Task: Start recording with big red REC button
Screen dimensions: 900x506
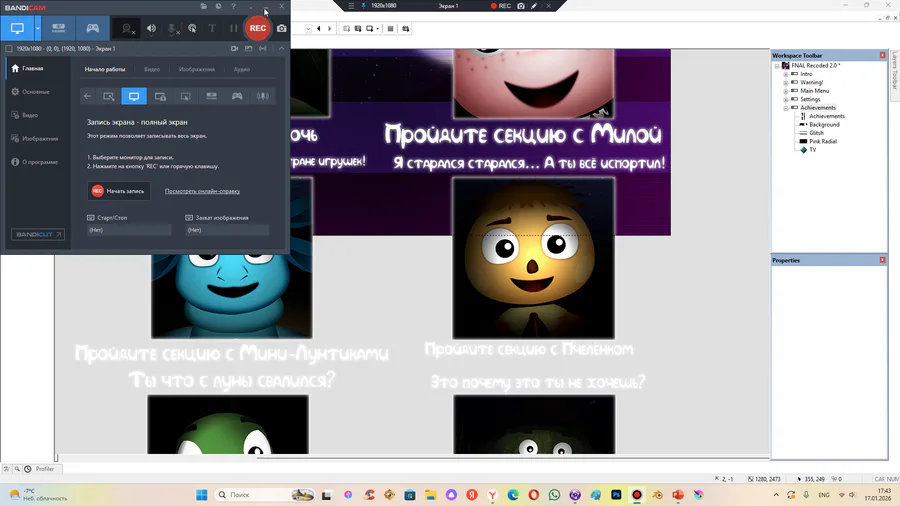Action: (x=258, y=28)
